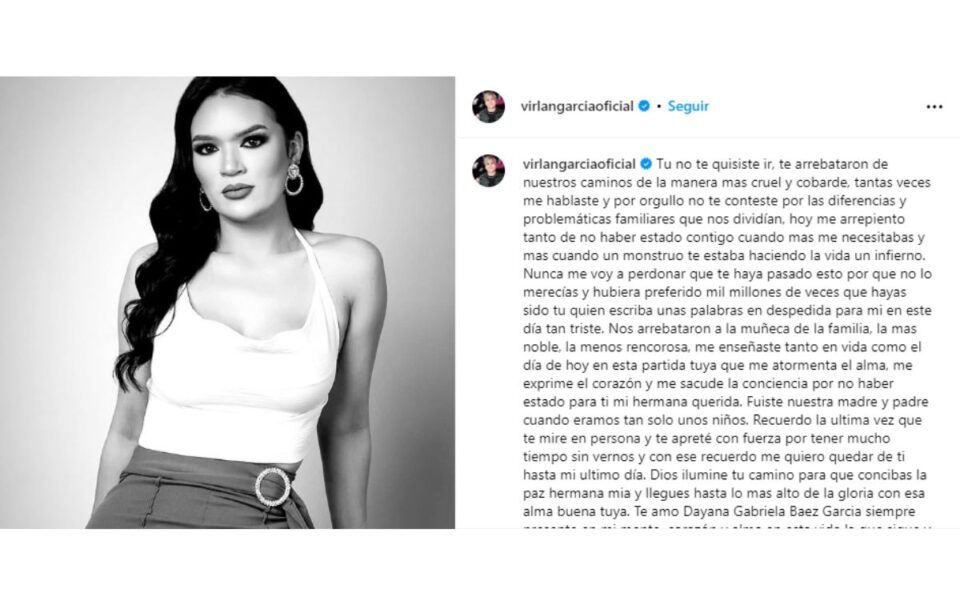Click the round belt buckle in the photo
This screenshot has width=960, height=605.
pos(272,487)
